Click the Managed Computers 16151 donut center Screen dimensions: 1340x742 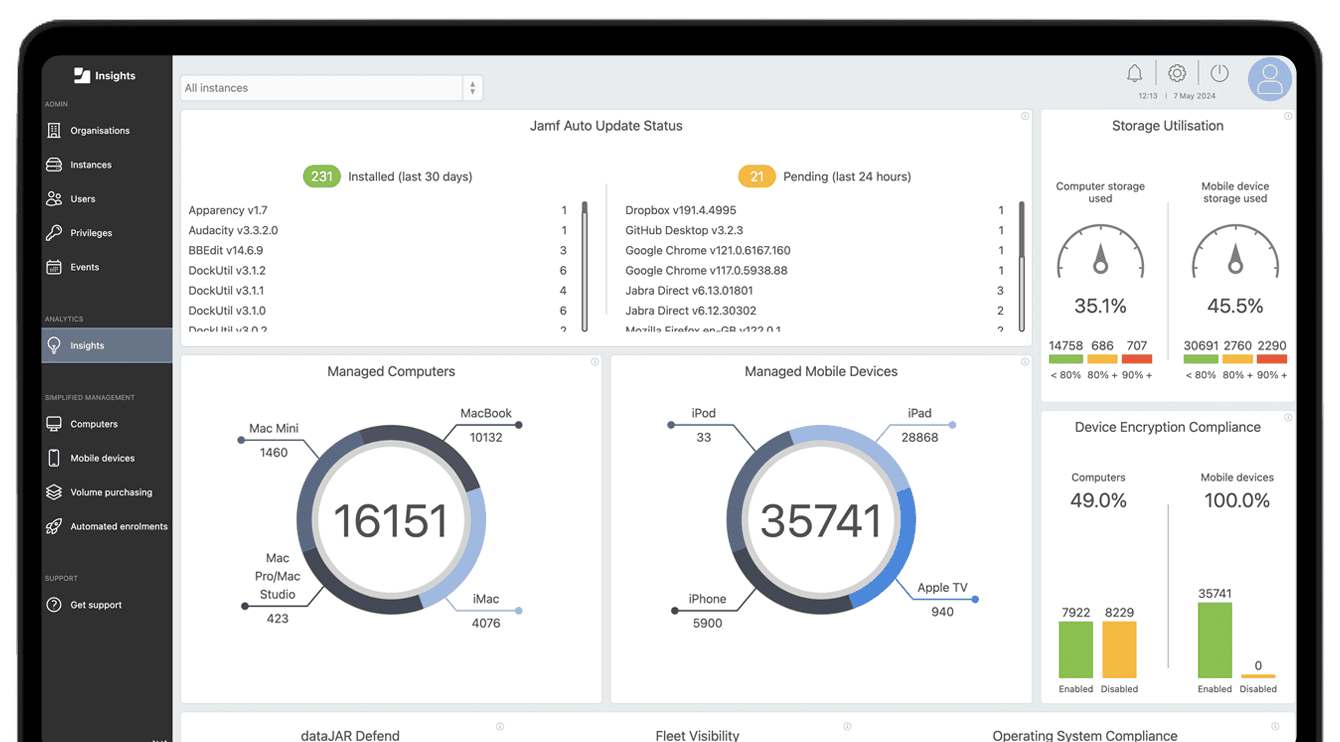[390, 521]
